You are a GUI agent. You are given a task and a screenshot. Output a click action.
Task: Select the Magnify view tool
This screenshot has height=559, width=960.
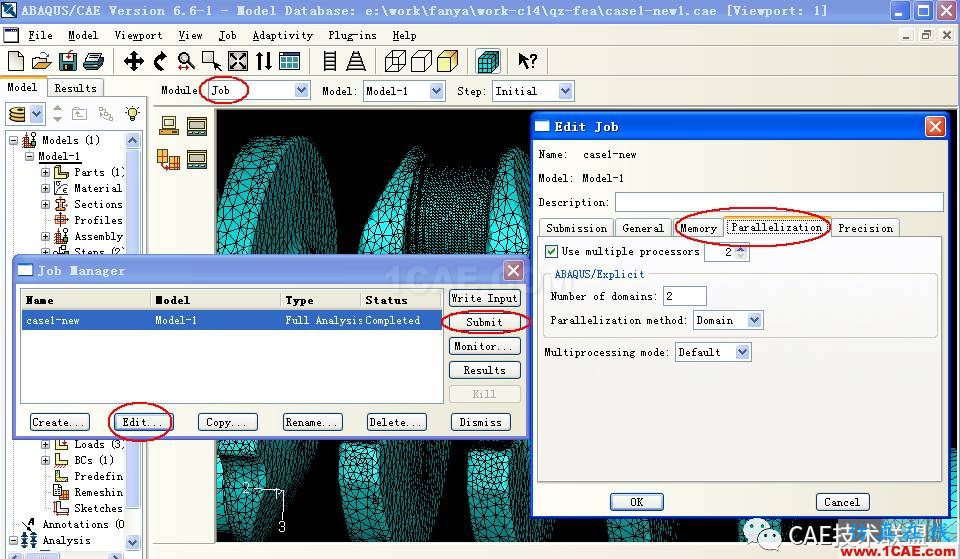(186, 61)
